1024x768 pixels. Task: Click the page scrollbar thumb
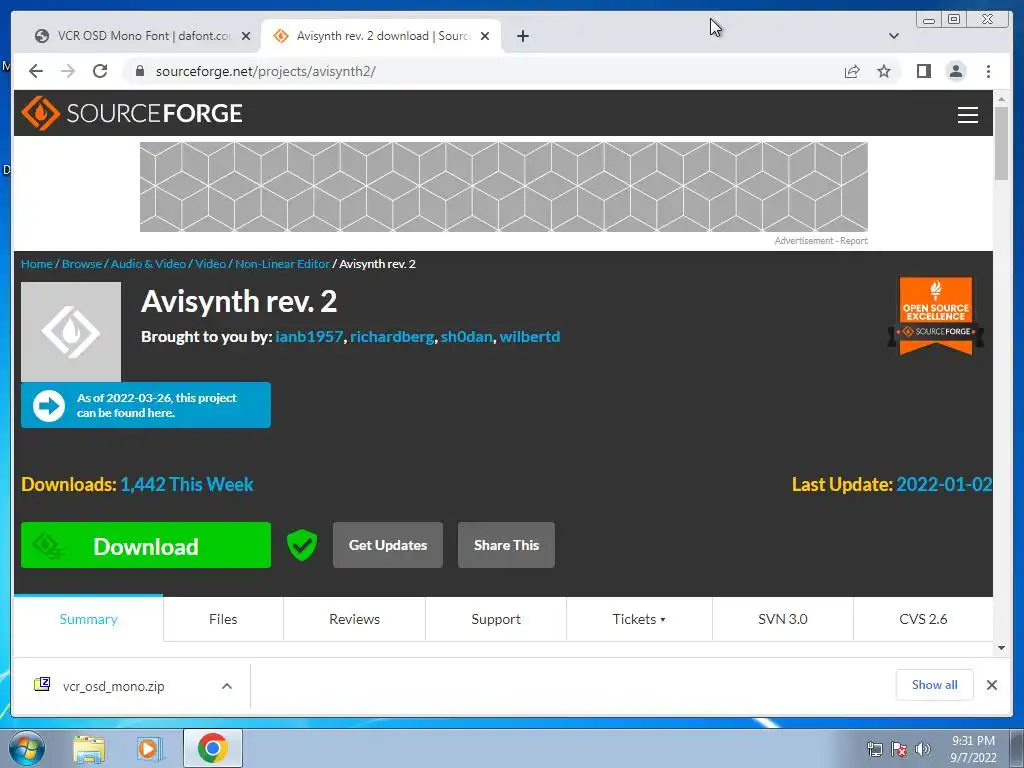coord(1001,144)
